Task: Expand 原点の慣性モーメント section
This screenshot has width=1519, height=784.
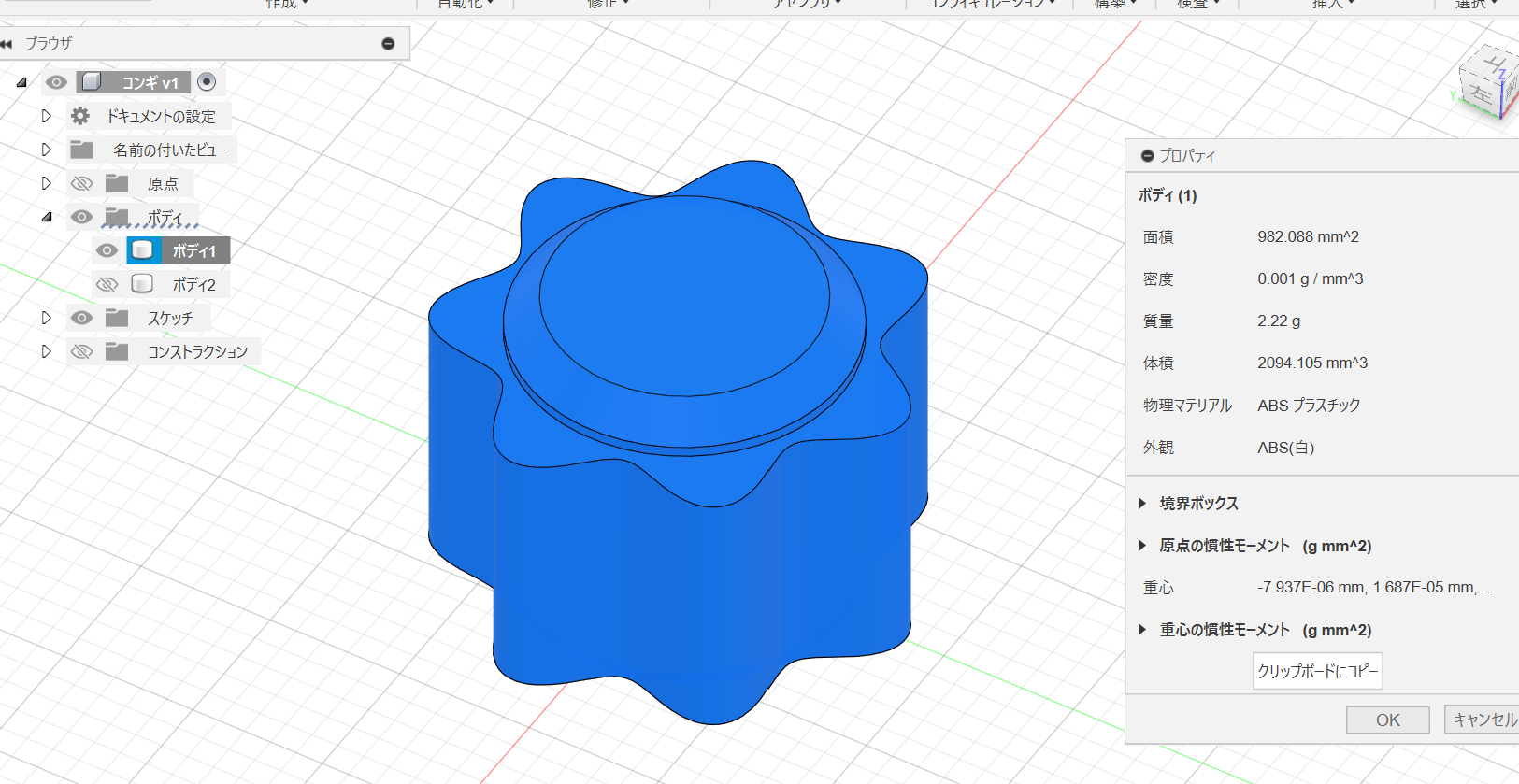Action: click(1142, 546)
